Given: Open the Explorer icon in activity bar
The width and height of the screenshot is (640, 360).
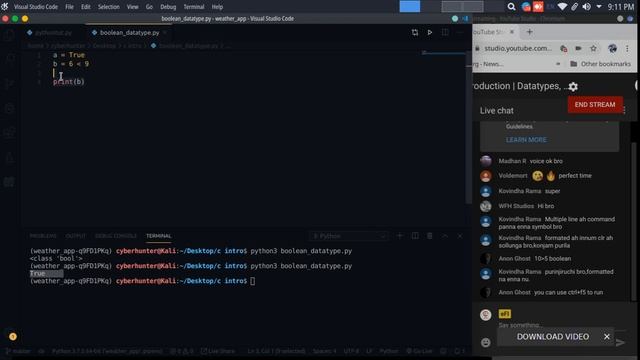Looking at the screenshot, I should (x=9, y=36).
